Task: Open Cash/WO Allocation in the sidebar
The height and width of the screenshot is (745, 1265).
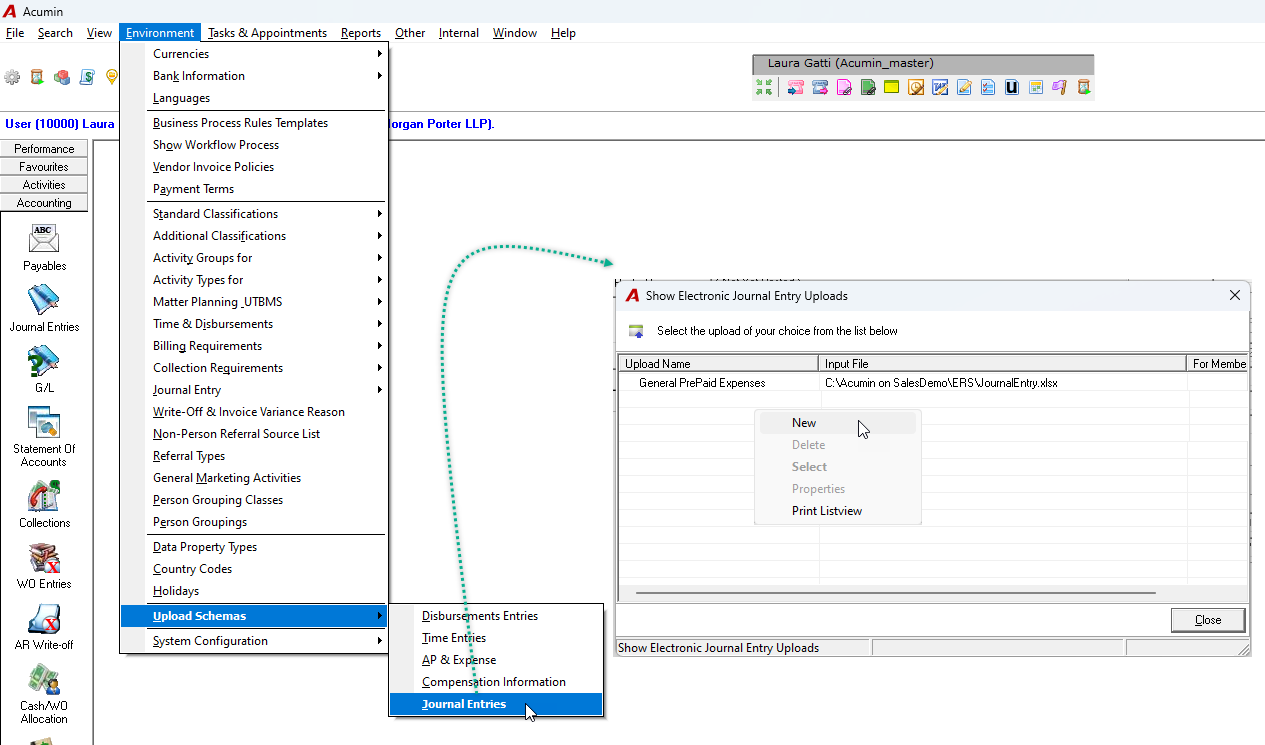Action: 44,694
